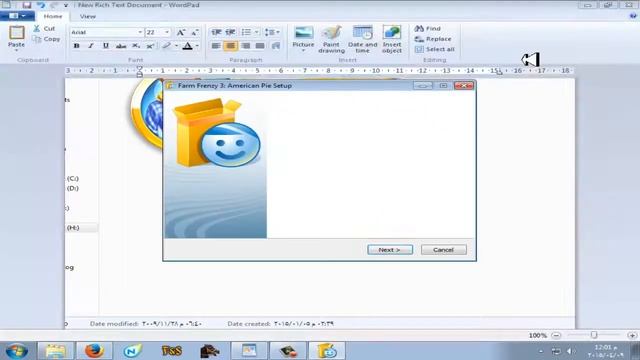Open the font color dropdown arrow
640x360 pixels.
[197, 46]
